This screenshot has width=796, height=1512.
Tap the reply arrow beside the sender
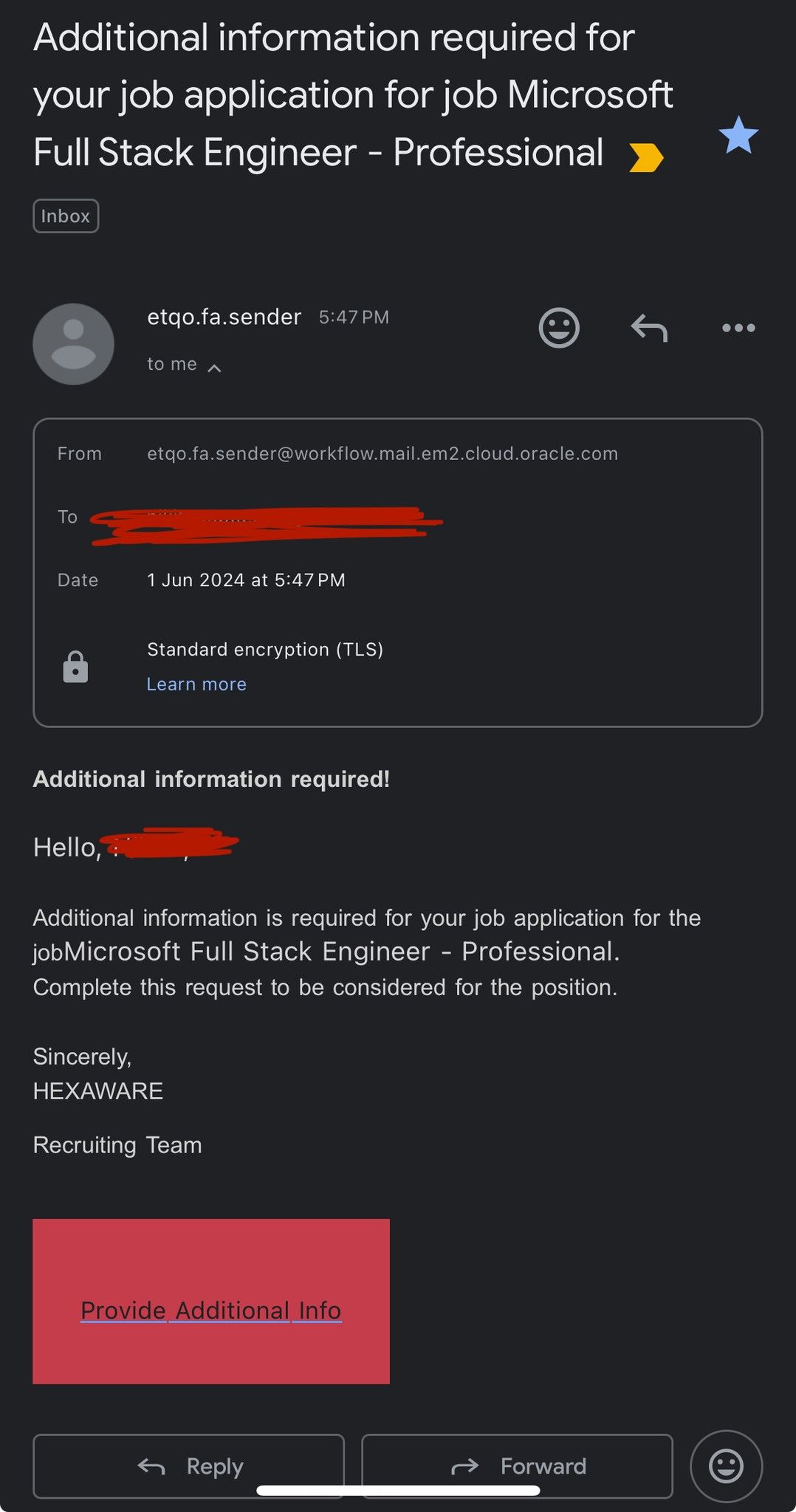[649, 328]
